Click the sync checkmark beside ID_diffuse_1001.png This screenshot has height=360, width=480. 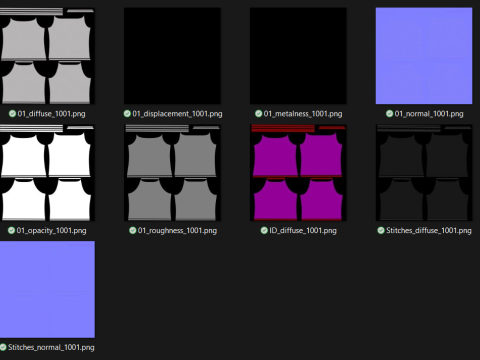[264, 230]
